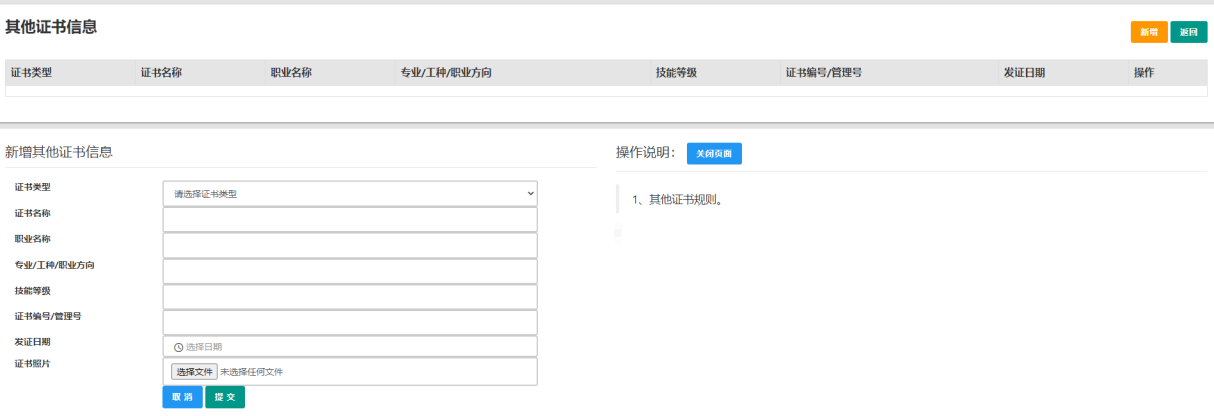Click the clock icon in 发证日期 field
The width and height of the screenshot is (1214, 416).
(x=179, y=347)
